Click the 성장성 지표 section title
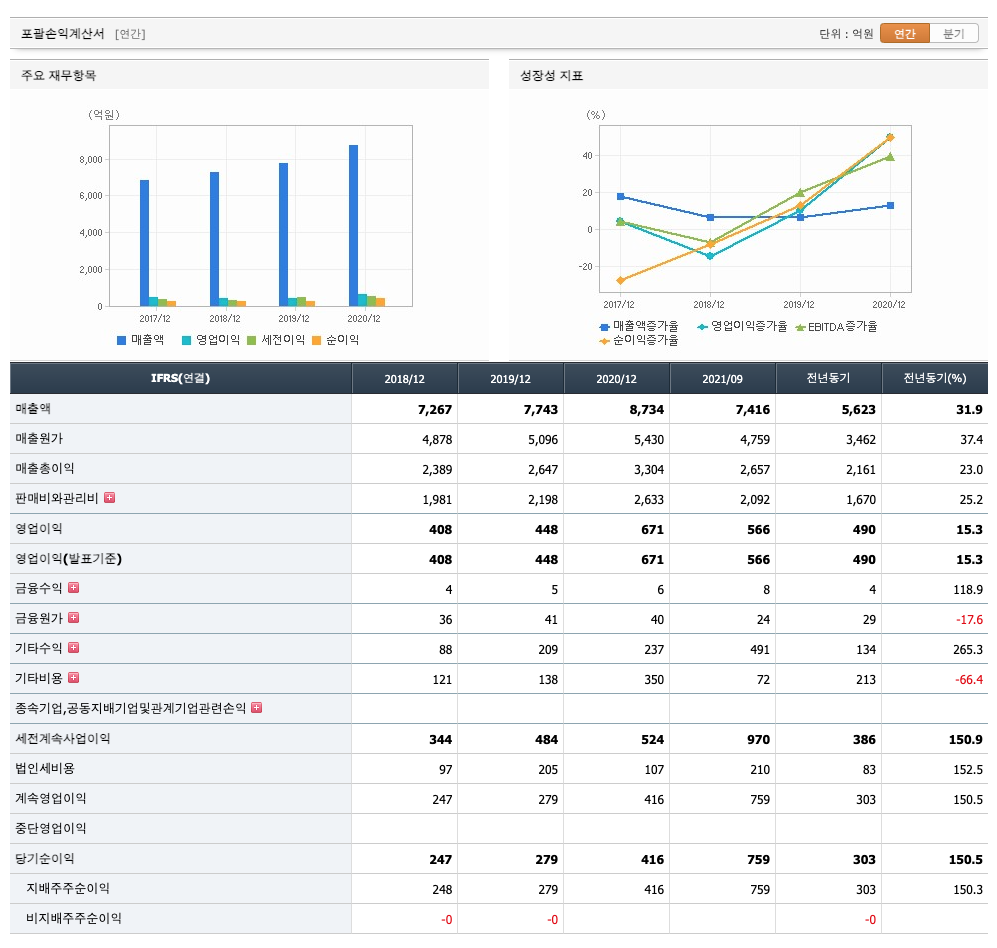Screen dimensions: 997x948 (551, 75)
